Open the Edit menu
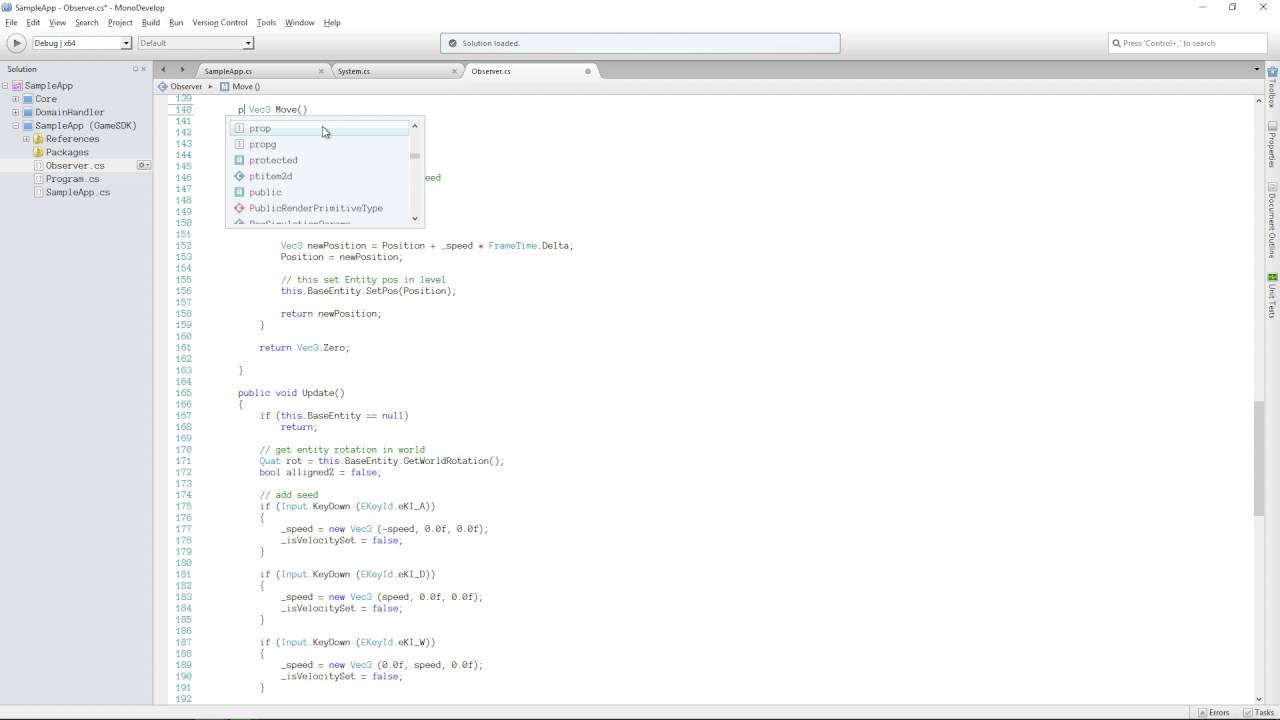Image resolution: width=1280 pixels, height=720 pixels. tap(33, 22)
